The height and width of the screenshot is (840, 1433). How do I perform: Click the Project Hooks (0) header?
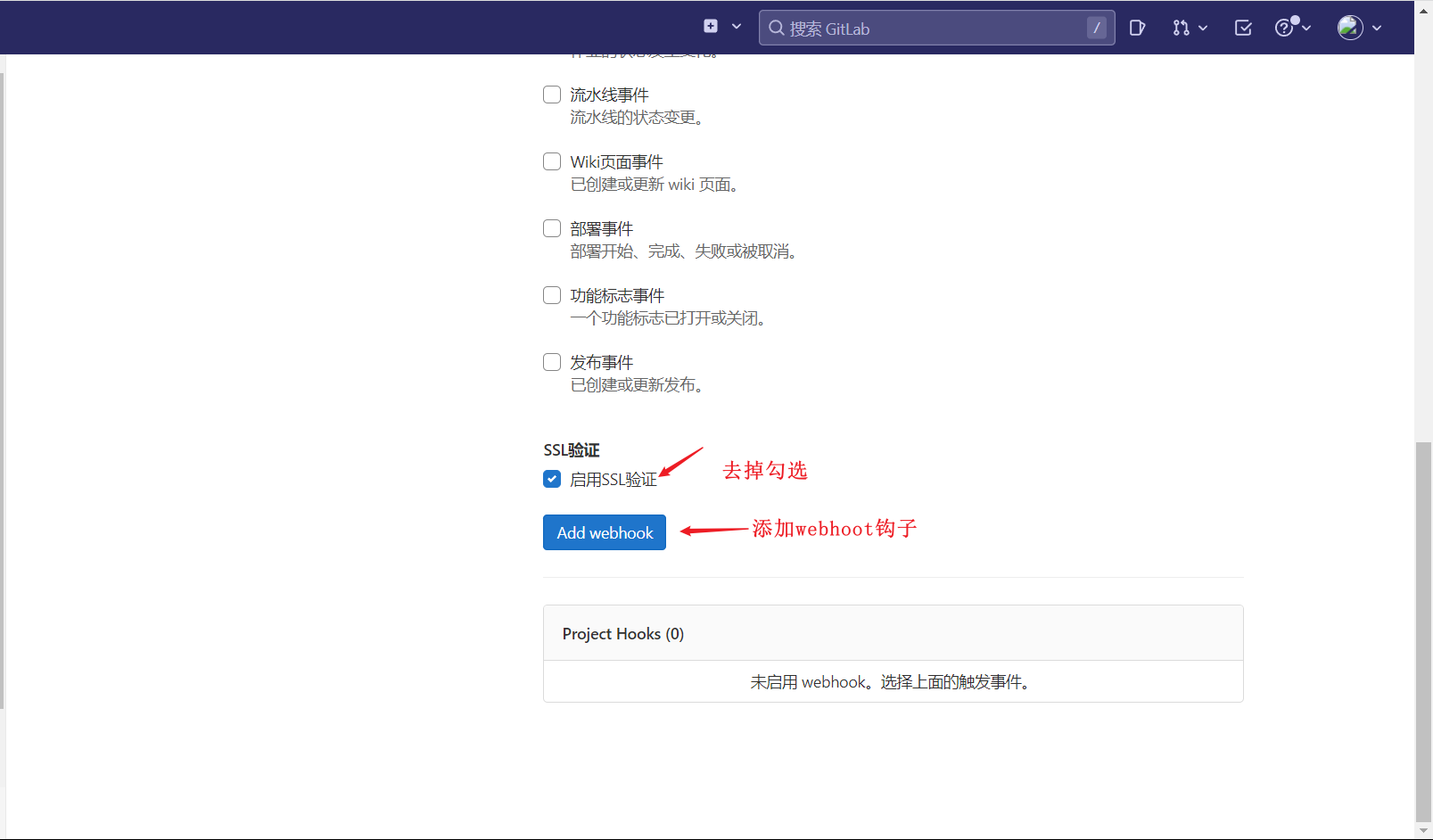click(x=894, y=633)
